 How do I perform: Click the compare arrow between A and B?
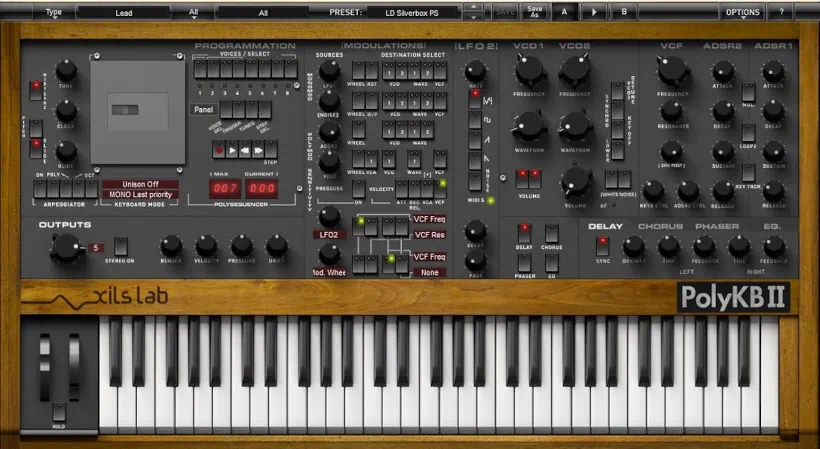tap(594, 11)
